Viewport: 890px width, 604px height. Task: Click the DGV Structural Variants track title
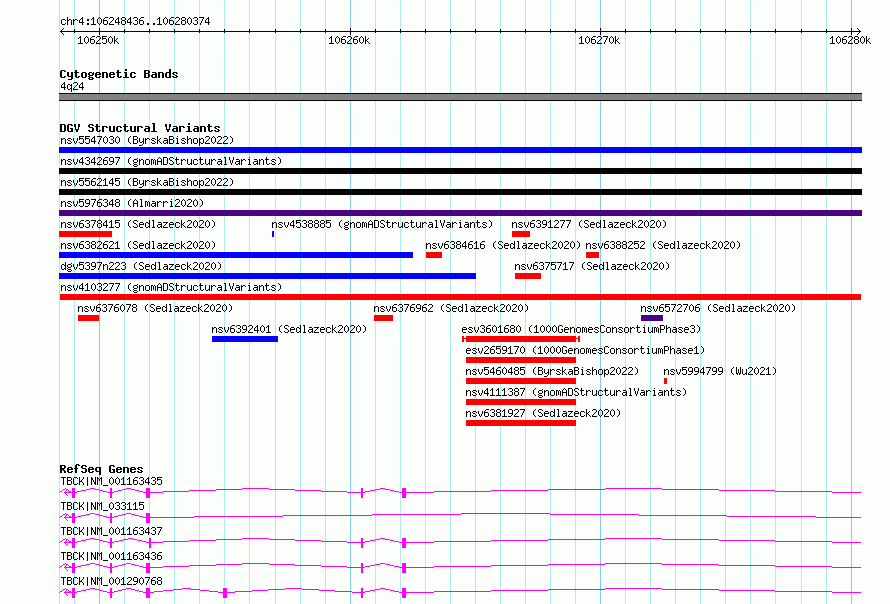click(x=140, y=128)
